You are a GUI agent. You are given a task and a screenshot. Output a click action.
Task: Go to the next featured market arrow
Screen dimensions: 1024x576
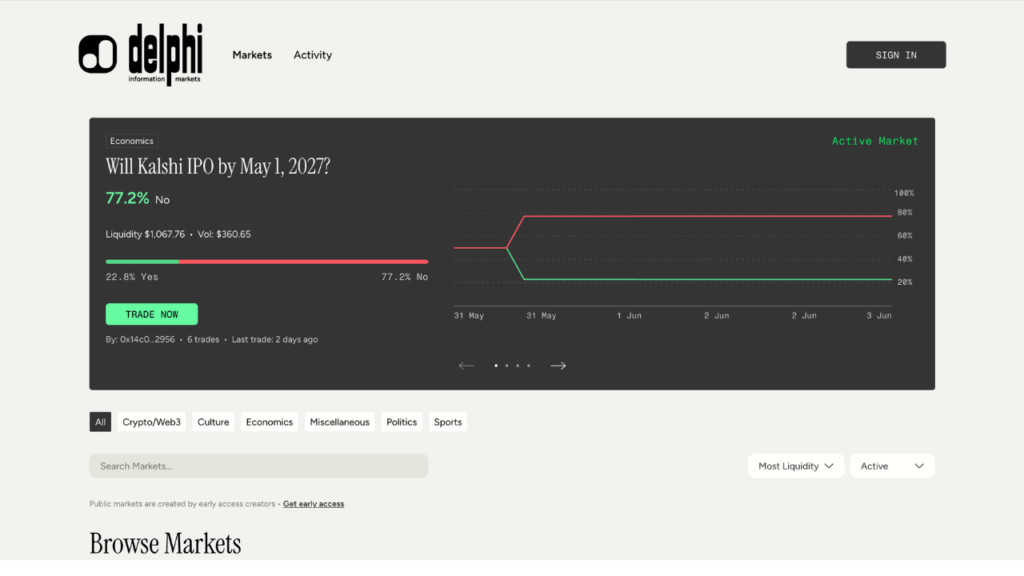[558, 366]
